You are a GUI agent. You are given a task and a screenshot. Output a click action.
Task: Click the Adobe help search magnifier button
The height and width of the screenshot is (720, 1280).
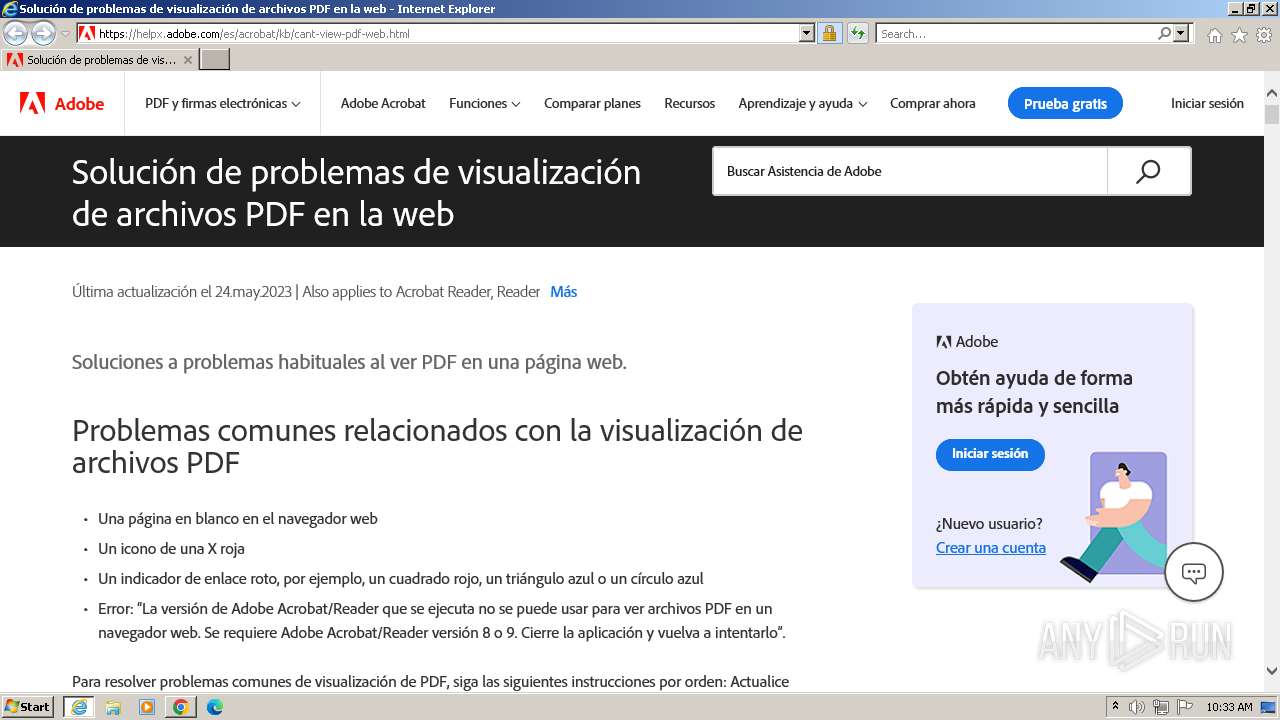(1148, 171)
